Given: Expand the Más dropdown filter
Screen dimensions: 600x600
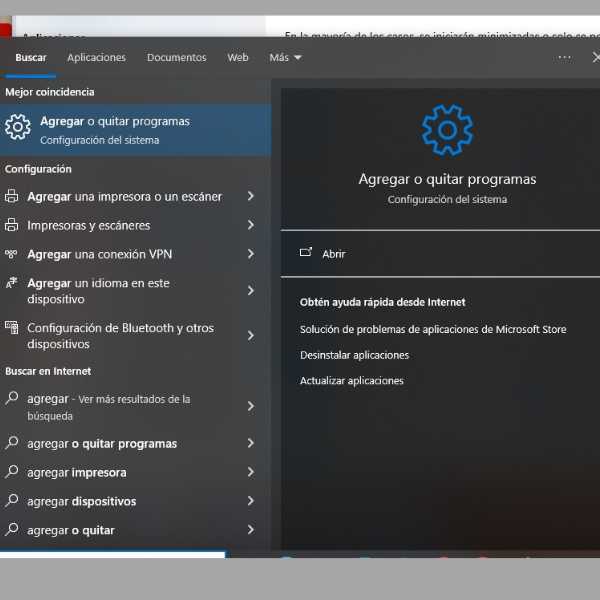Looking at the screenshot, I should click(x=285, y=58).
